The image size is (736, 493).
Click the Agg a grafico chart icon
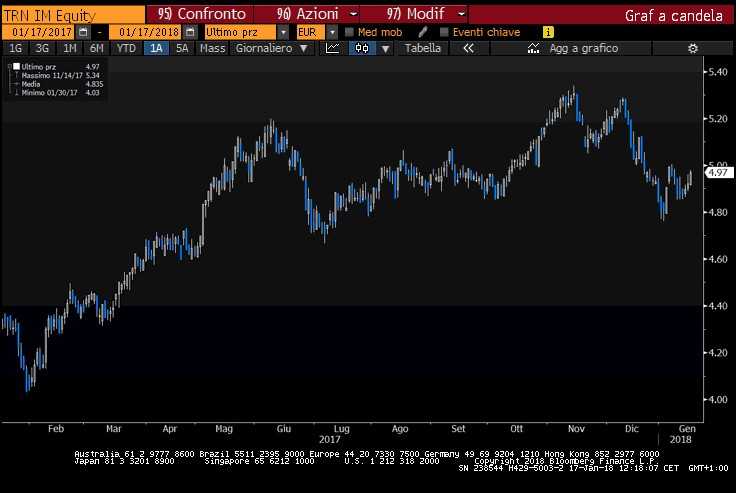tap(533, 48)
